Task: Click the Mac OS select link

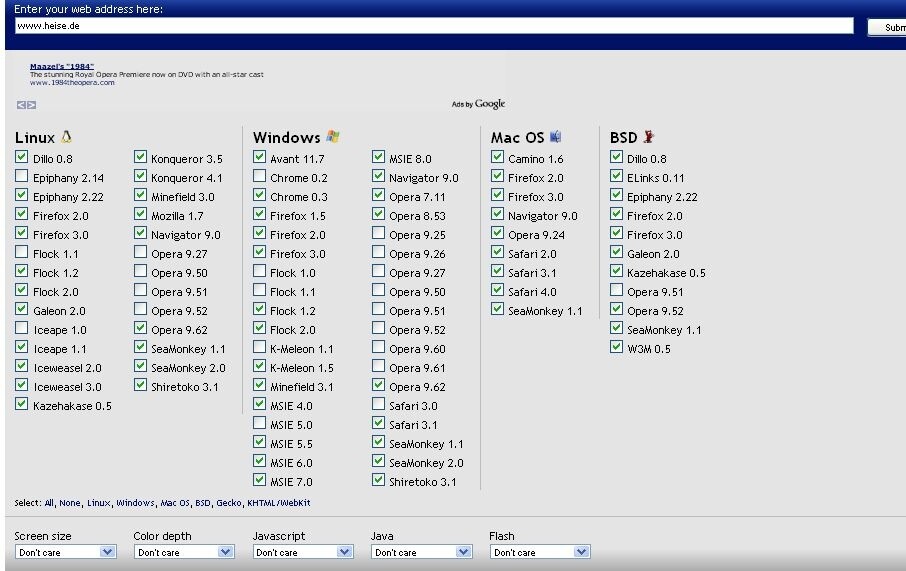Action: point(174,503)
